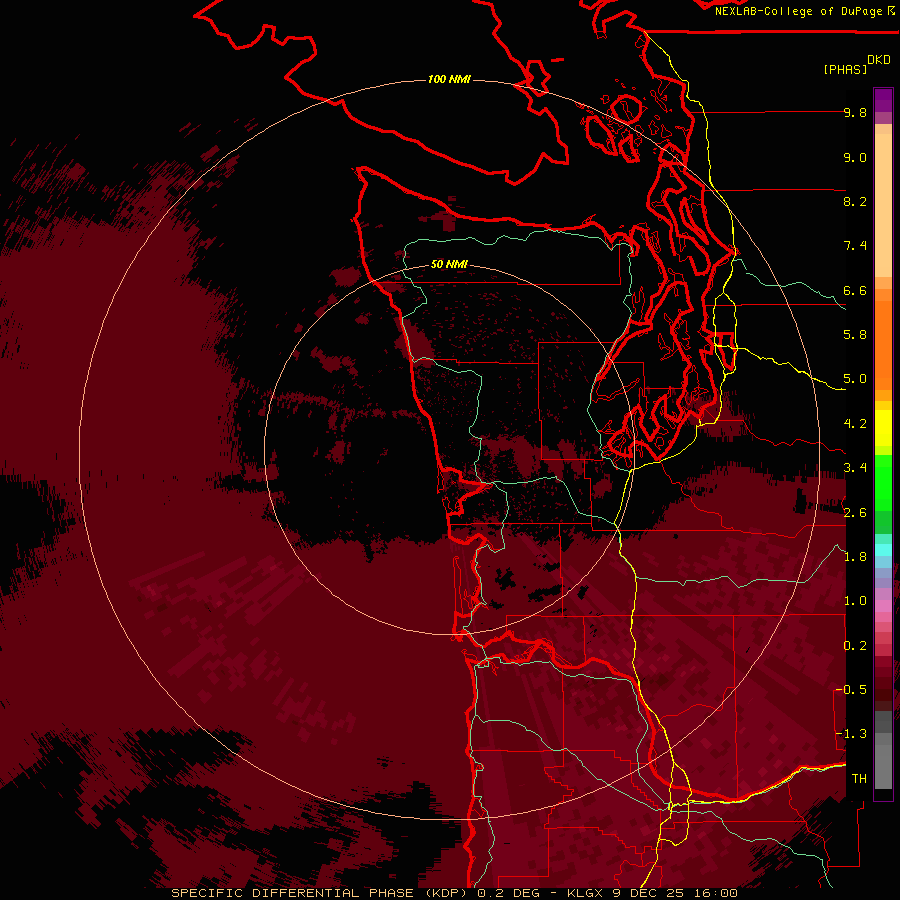Click the 9.8 scale value
The height and width of the screenshot is (900, 900).
point(855,112)
